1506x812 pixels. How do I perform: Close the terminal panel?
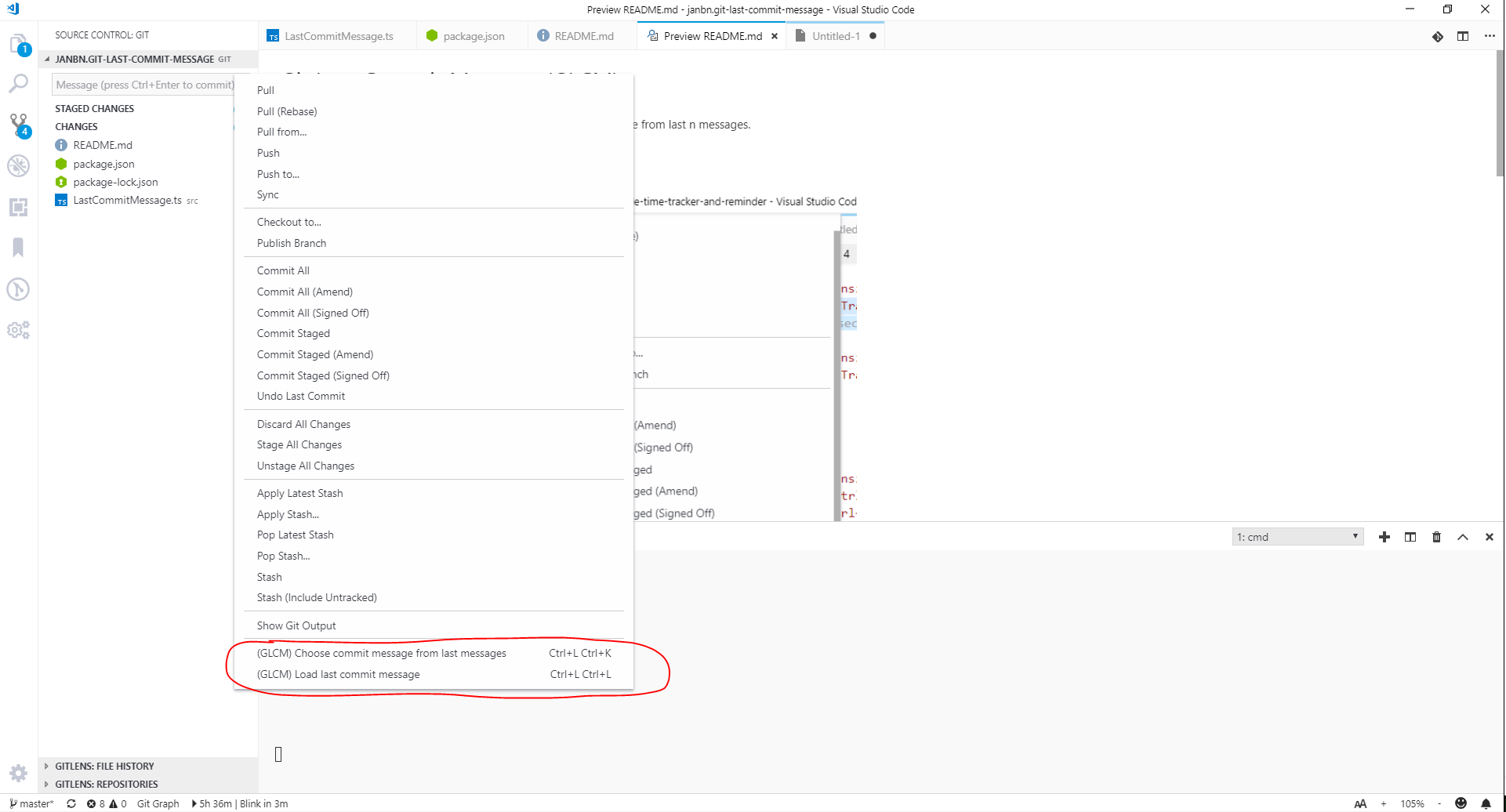(1490, 537)
